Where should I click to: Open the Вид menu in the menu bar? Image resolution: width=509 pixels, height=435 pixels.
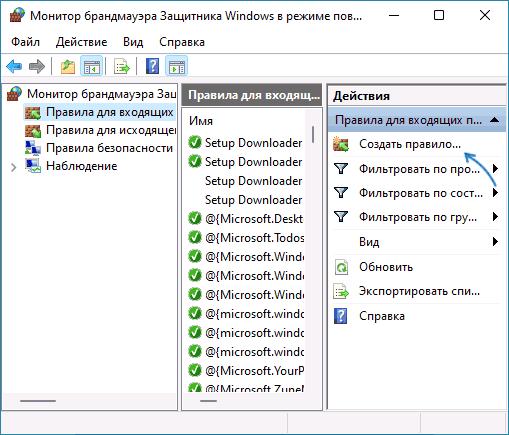(x=133, y=42)
